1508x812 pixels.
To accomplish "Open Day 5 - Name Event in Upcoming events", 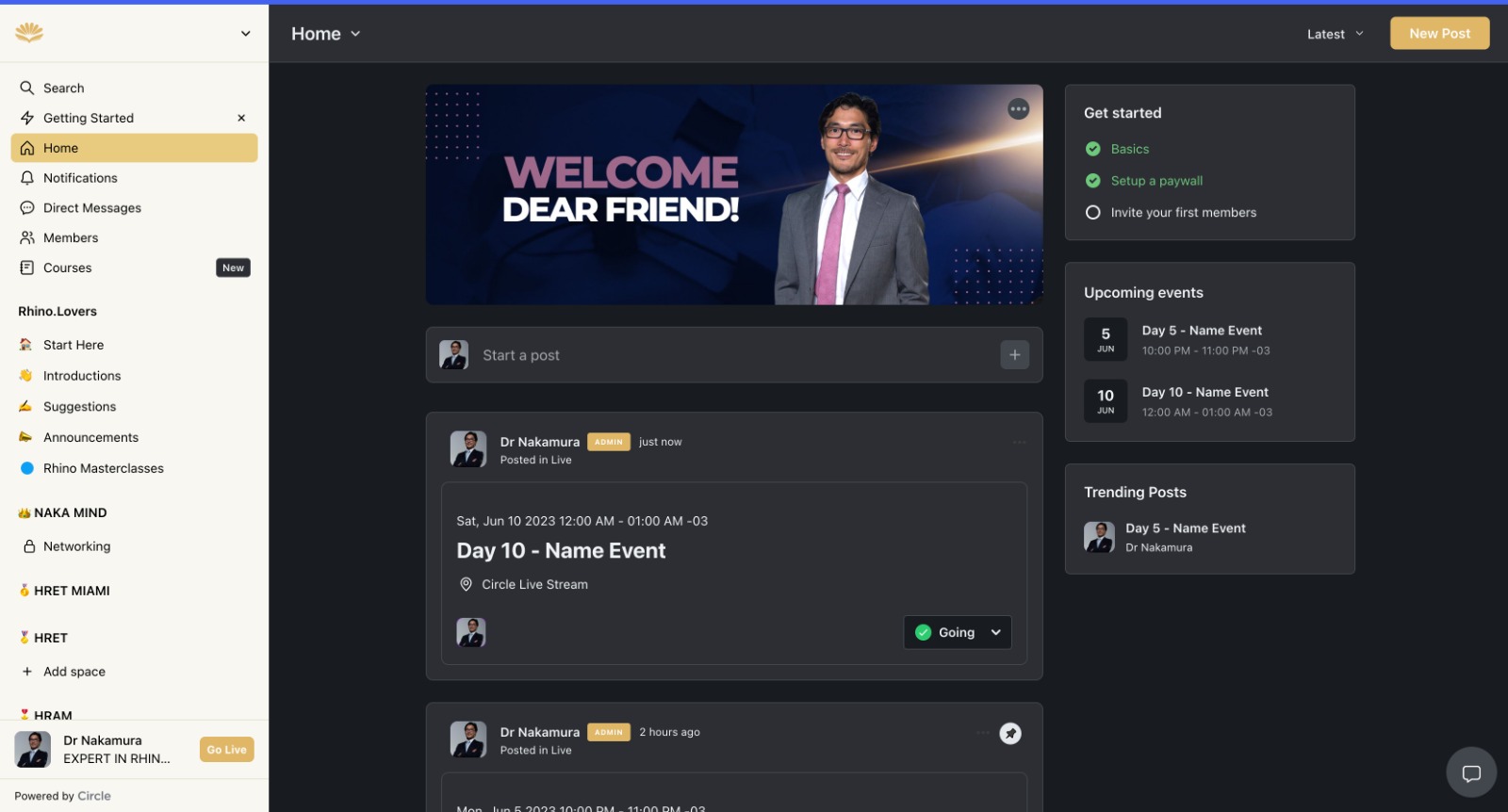I will click(x=1202, y=331).
